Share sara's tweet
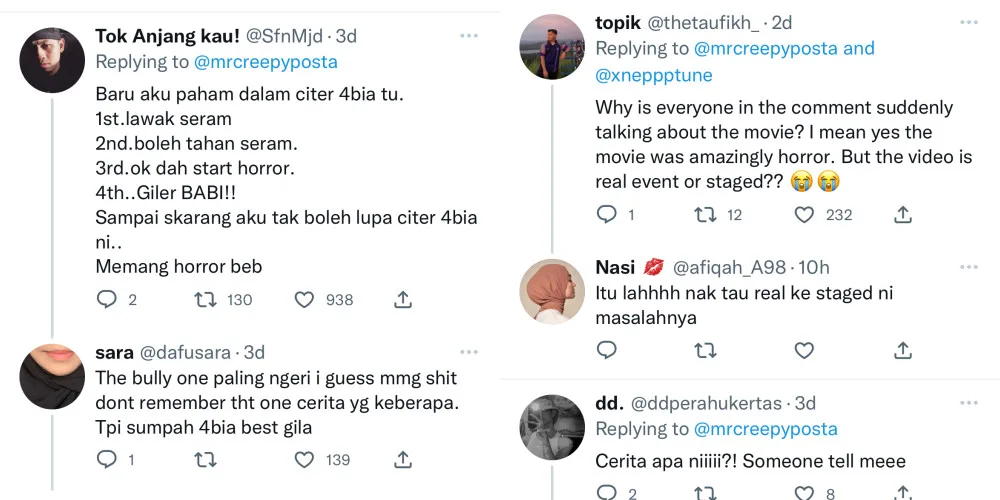Viewport: 1000px width, 500px height. (403, 459)
